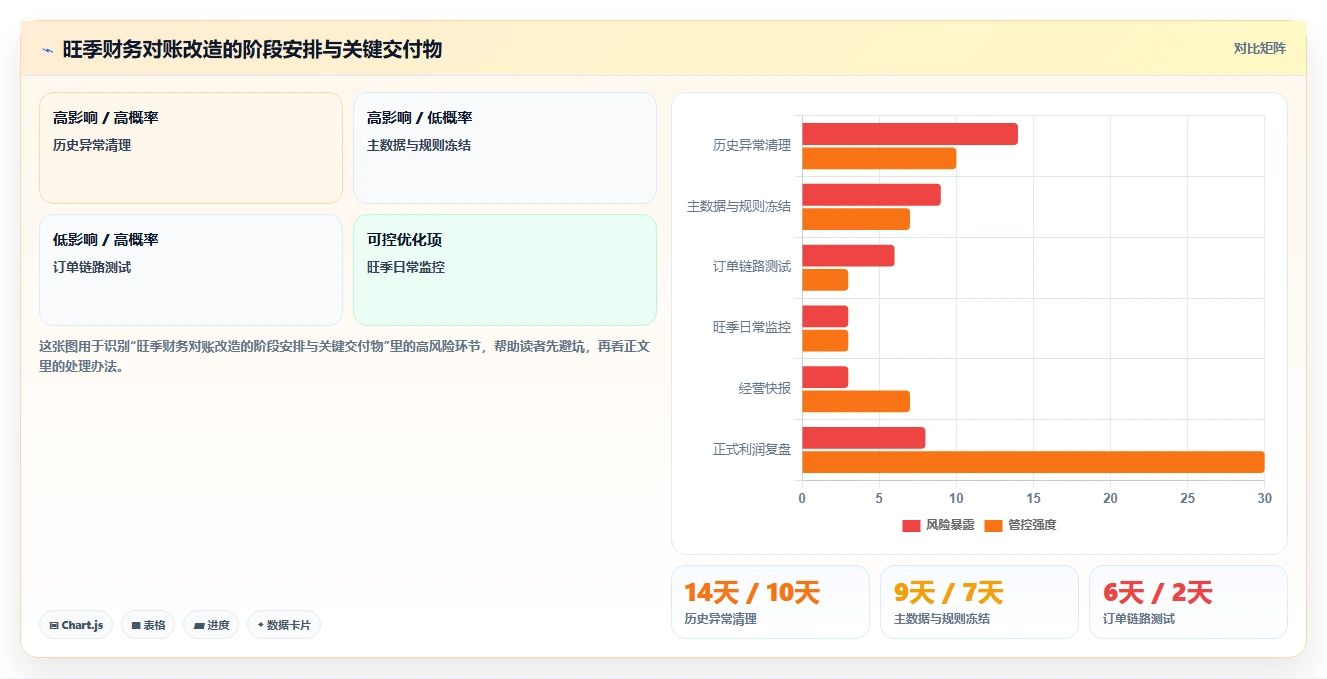Click the orange 主数据与规则冻结 bar
Screen dimensions: 1327x679
click(x=856, y=219)
